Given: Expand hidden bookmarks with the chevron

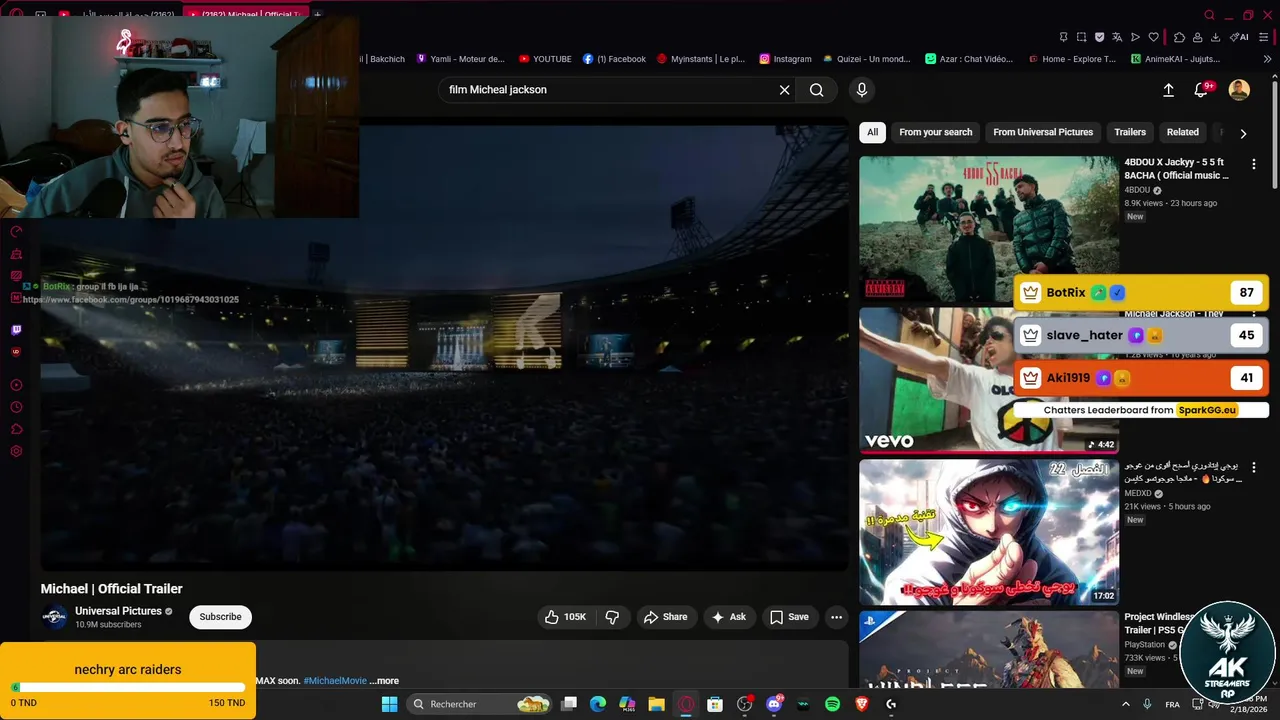Looking at the screenshot, I should pos(1268,59).
